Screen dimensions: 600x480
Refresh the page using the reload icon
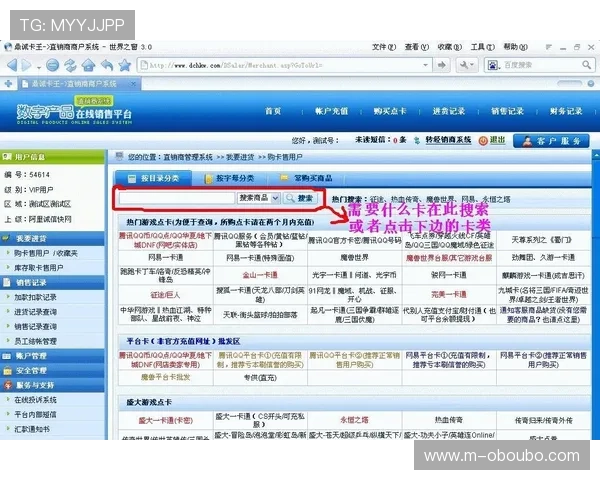pos(70,65)
